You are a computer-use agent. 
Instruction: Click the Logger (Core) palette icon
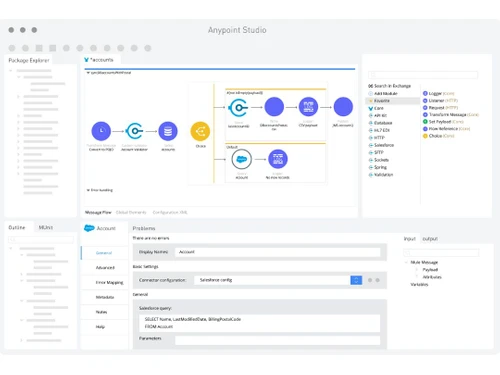[x=425, y=93]
